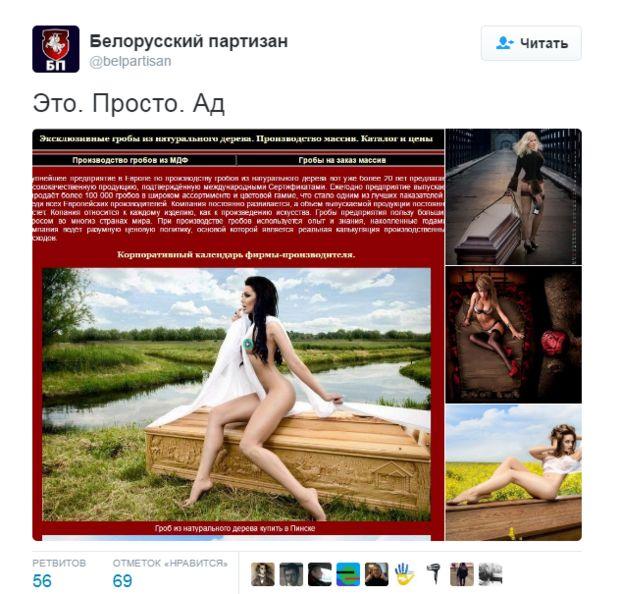This screenshot has height=594, width=620.
Task: Click the blue and green logo liker avatar
Action: [348, 574]
